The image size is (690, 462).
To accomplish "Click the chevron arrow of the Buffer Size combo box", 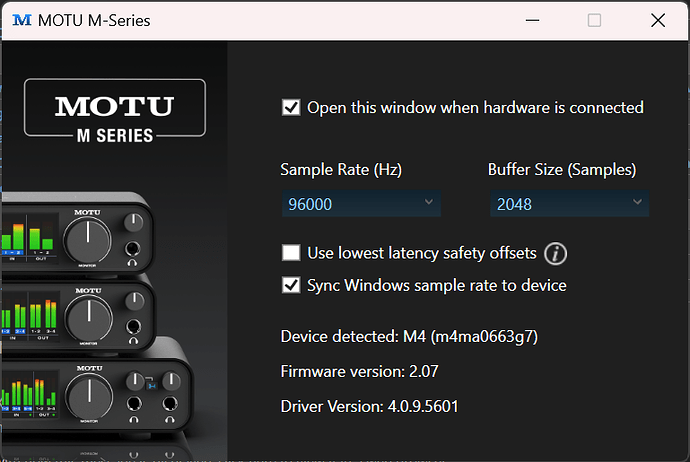I will pos(637,202).
